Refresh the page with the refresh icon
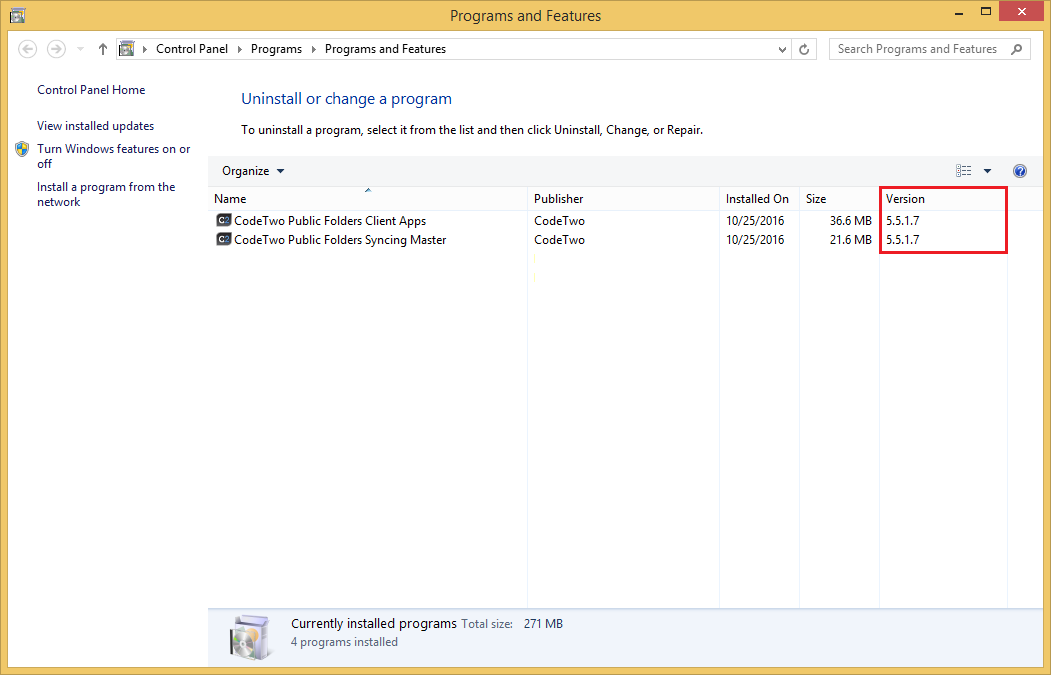The width and height of the screenshot is (1051, 675). (x=804, y=48)
